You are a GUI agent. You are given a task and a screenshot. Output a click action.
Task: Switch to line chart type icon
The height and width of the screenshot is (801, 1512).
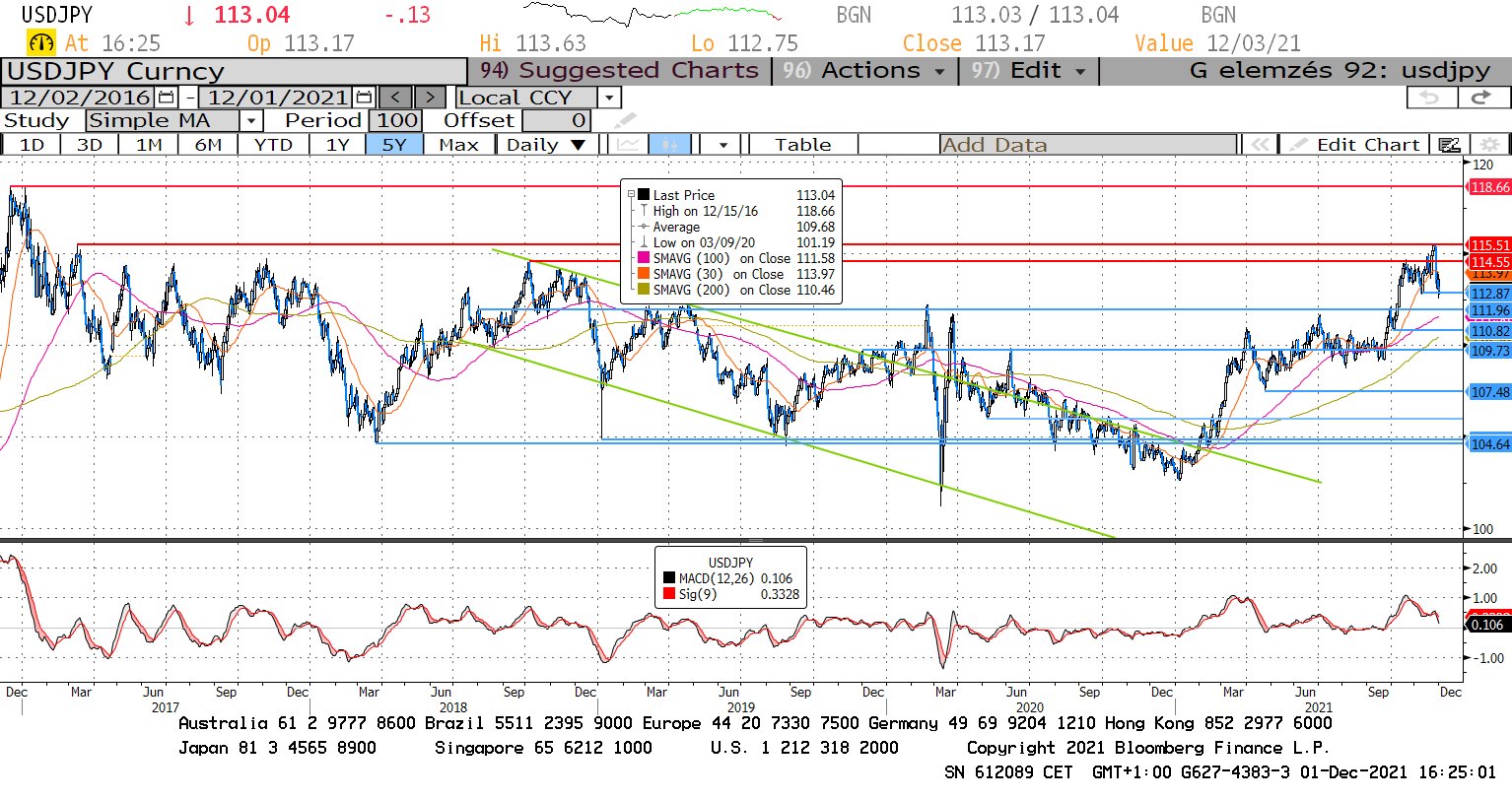(x=626, y=145)
